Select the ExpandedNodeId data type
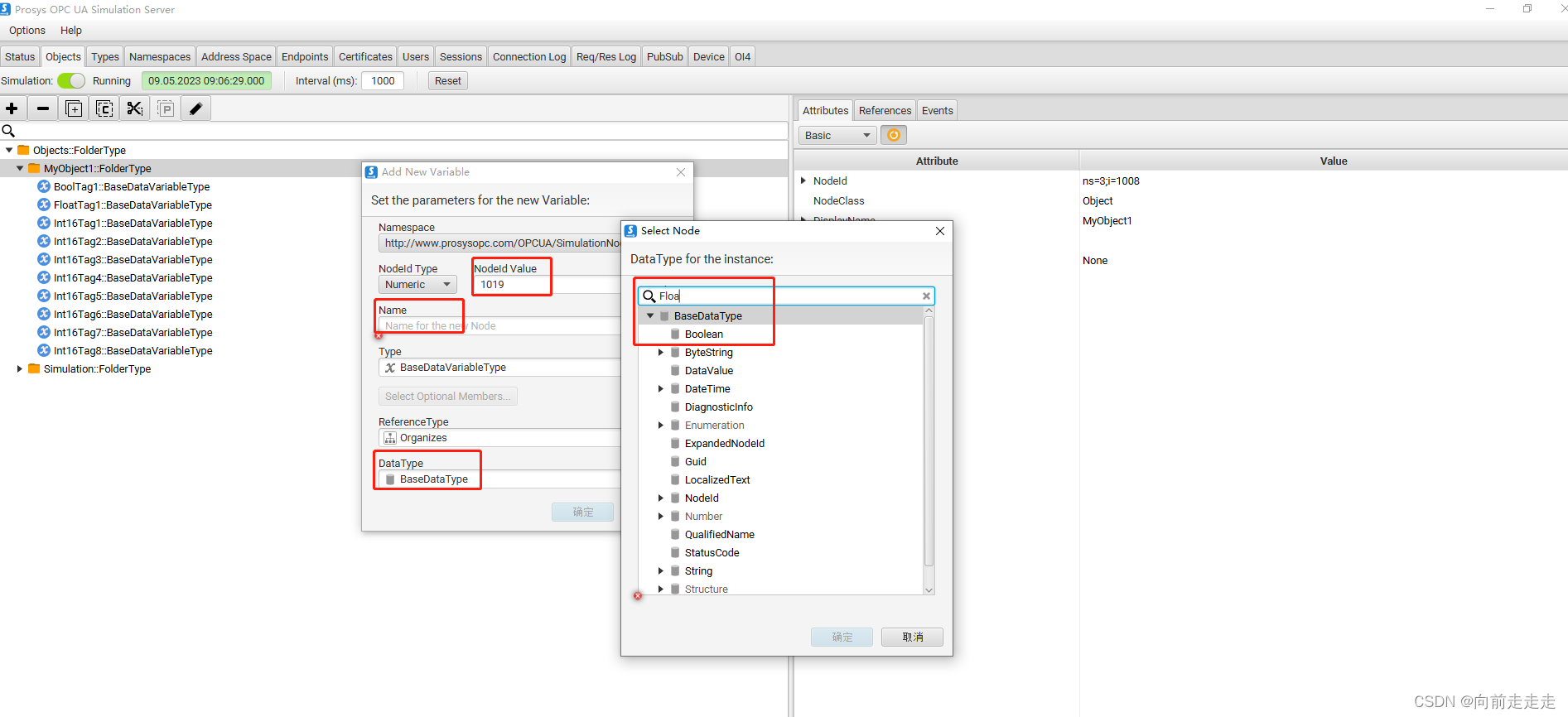The height and width of the screenshot is (717, 1568). [724, 444]
